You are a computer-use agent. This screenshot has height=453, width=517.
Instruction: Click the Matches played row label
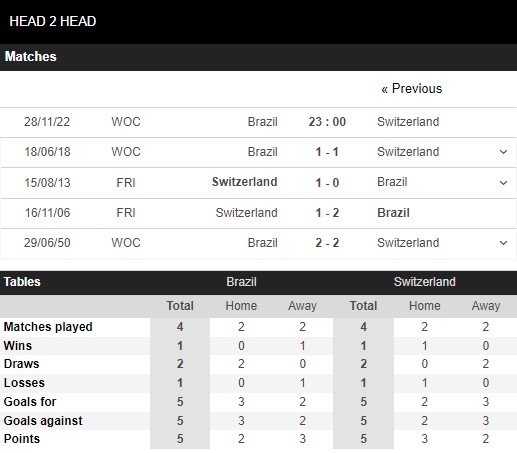[48, 327]
